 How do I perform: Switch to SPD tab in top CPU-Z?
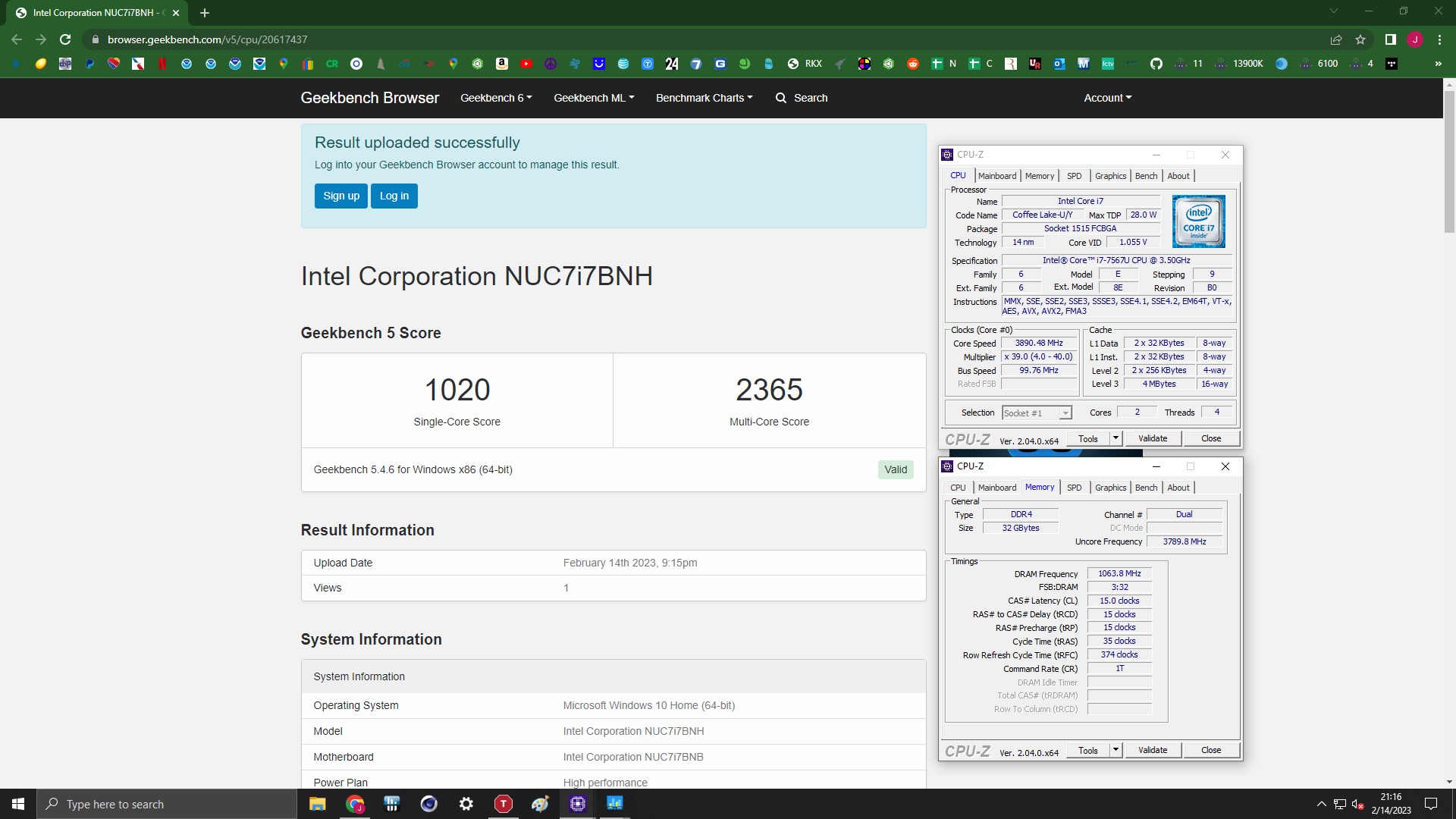[x=1074, y=176]
